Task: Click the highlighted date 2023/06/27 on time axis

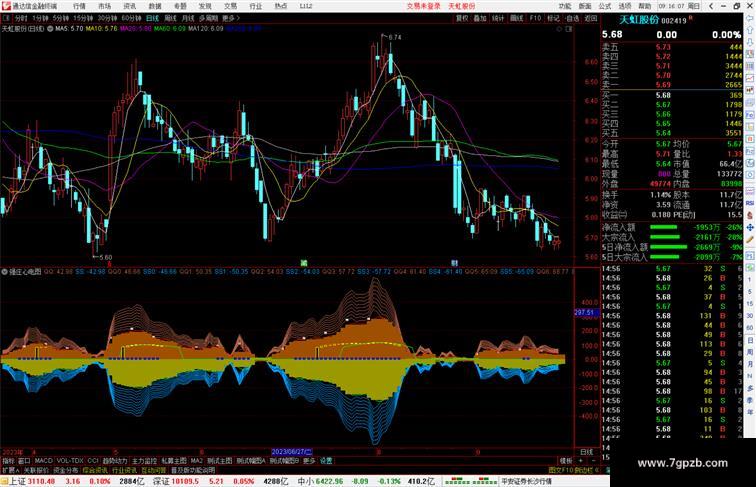Action: point(292,452)
